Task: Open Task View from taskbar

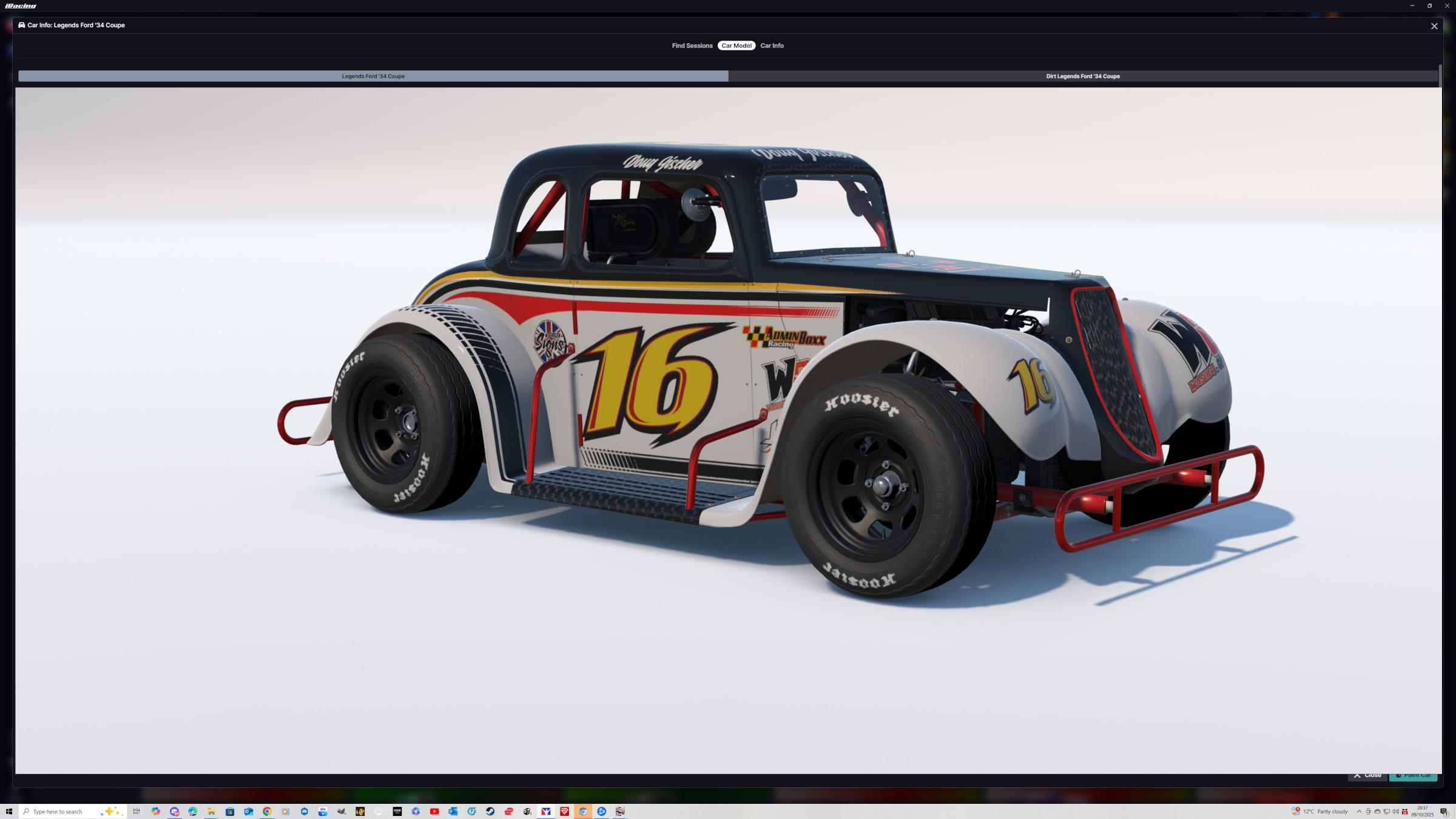Action: [x=136, y=812]
